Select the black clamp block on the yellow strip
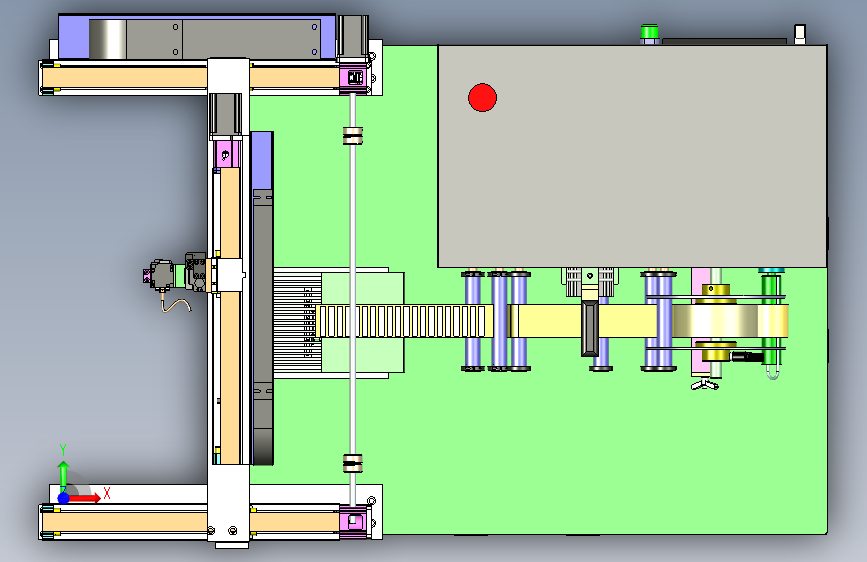This screenshot has height=562, width=867. pos(589,328)
